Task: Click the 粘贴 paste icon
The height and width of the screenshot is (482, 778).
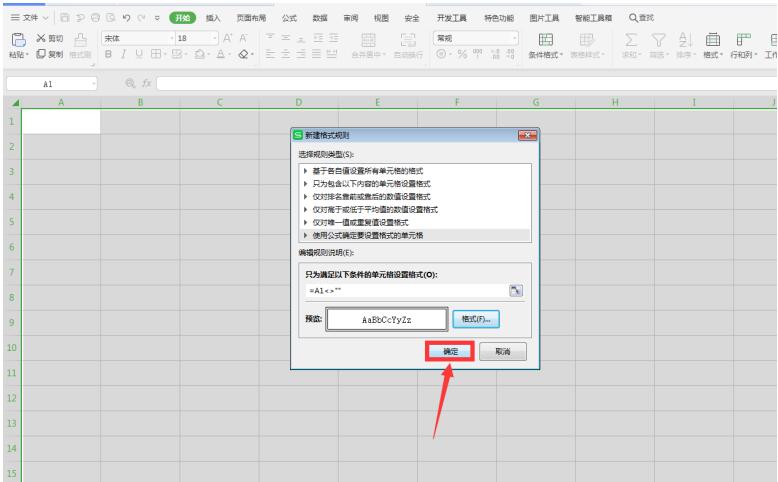Action: point(18,40)
